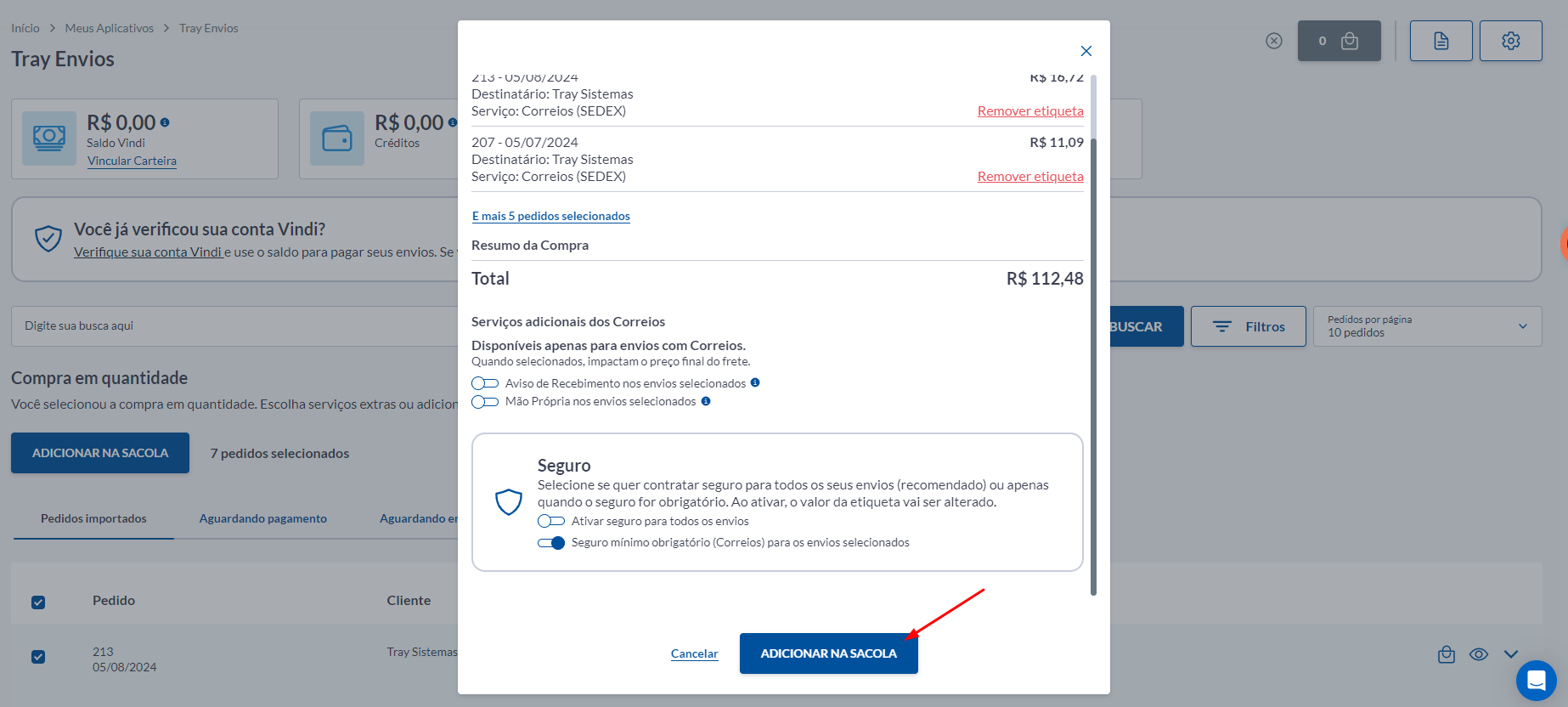Toggle the eye icon for order 213
Viewport: 1568px width, 707px height.
1479,654
